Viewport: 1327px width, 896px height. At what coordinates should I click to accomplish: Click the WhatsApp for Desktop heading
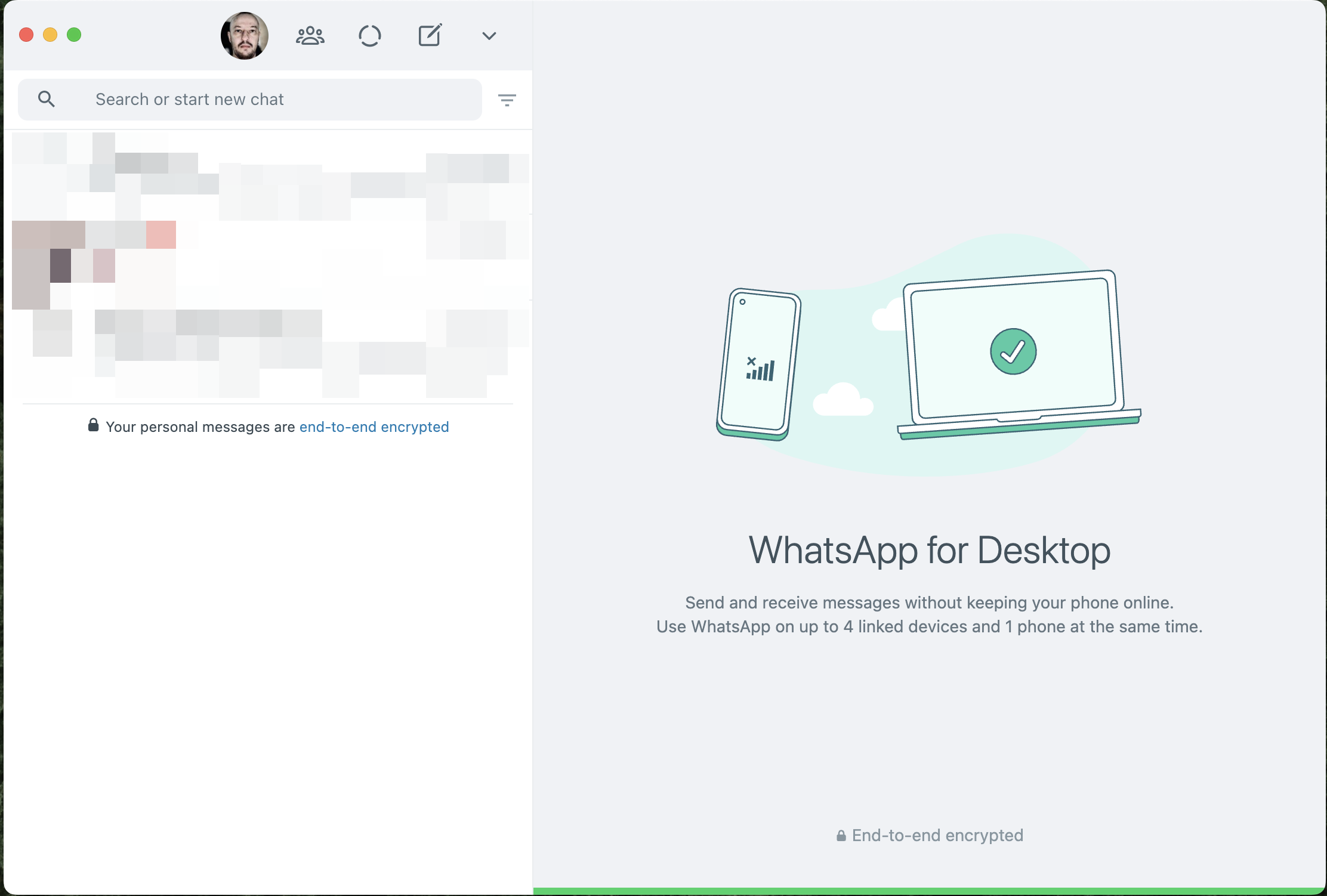tap(929, 550)
